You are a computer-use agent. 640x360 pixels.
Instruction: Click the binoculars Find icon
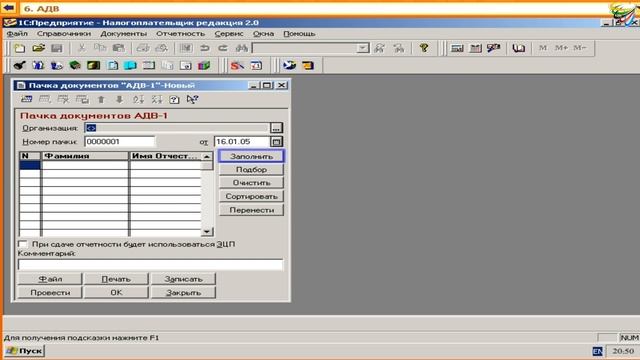(x=241, y=48)
